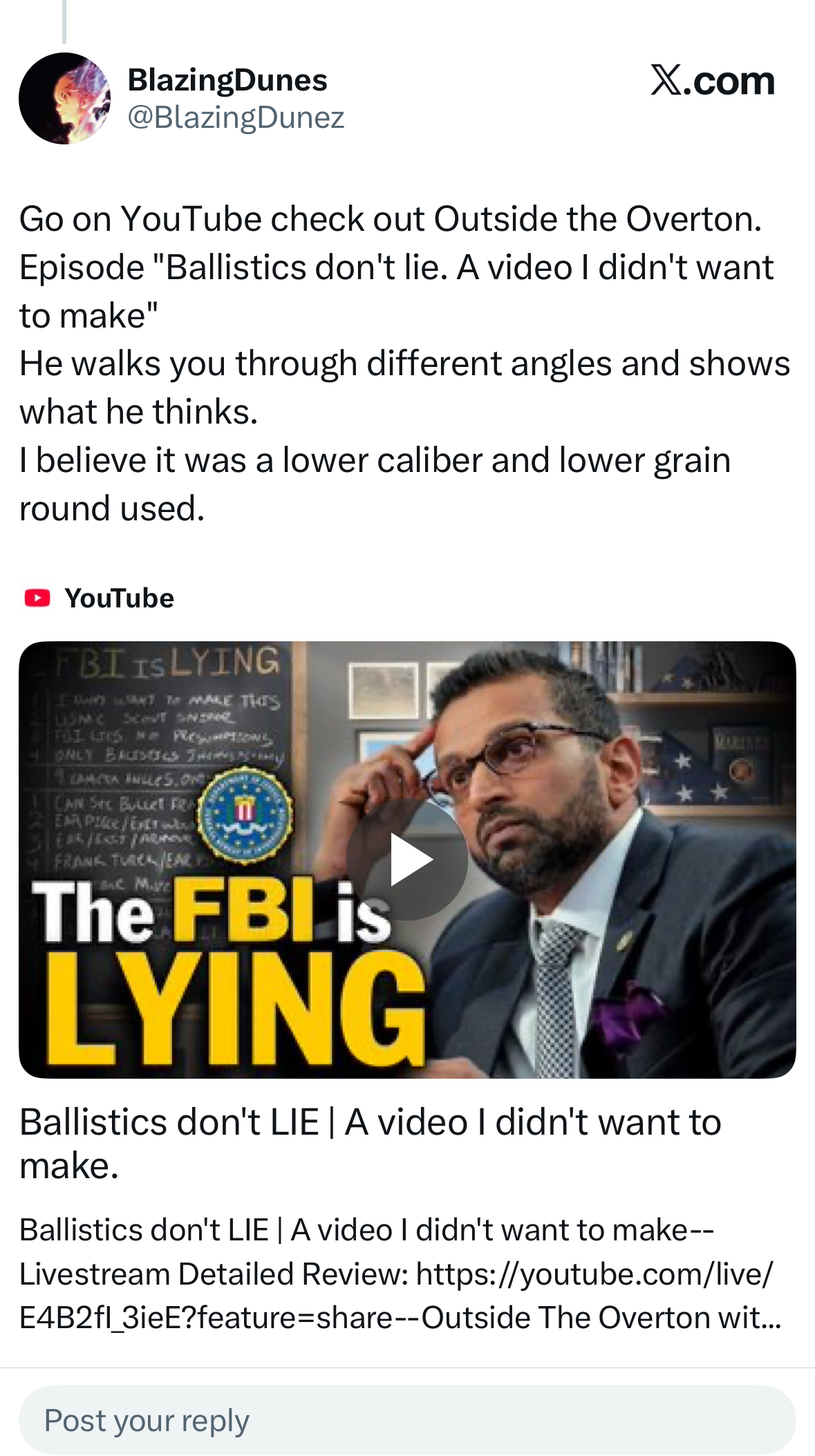Click the BlazingDunes display name
Image resolution: width=815 pixels, height=1456 pixels.
point(227,80)
